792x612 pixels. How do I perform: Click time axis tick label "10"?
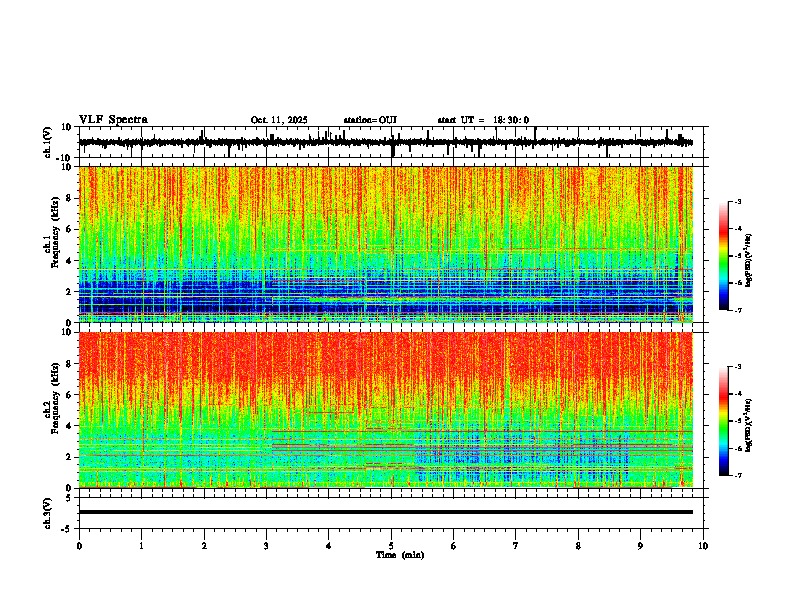click(x=703, y=546)
